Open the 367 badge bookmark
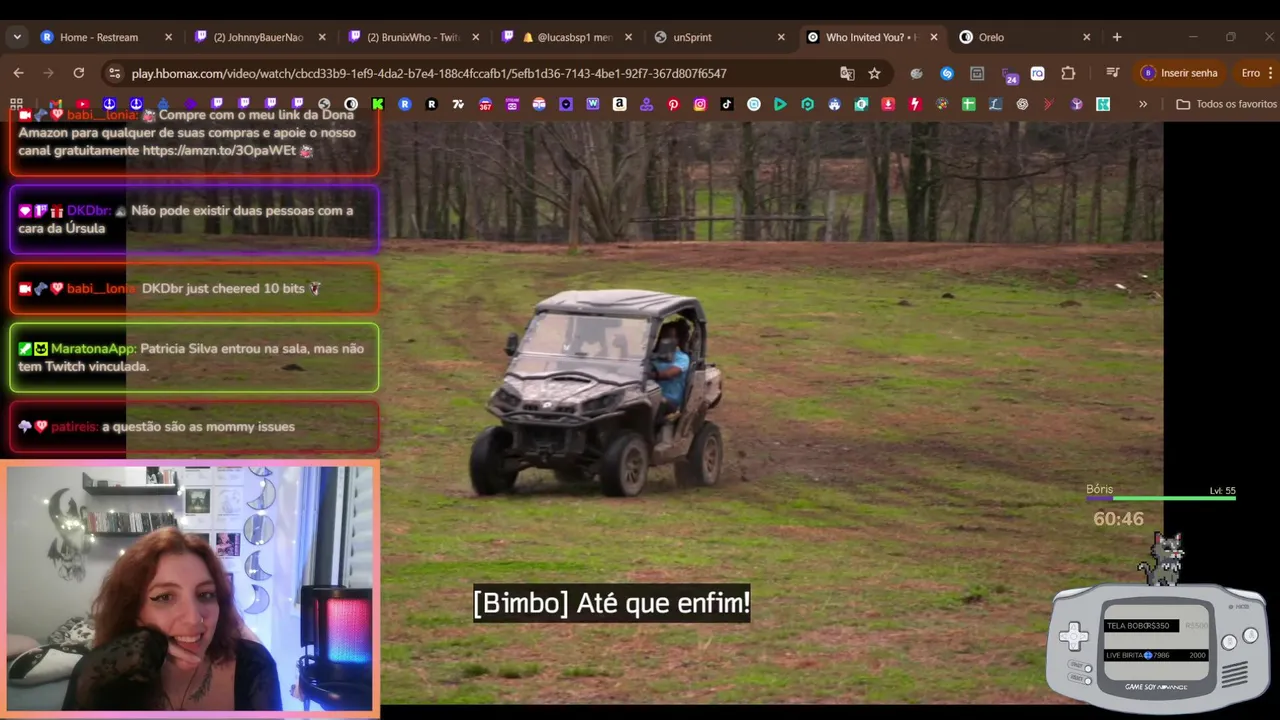The width and height of the screenshot is (1280, 720). [485, 104]
